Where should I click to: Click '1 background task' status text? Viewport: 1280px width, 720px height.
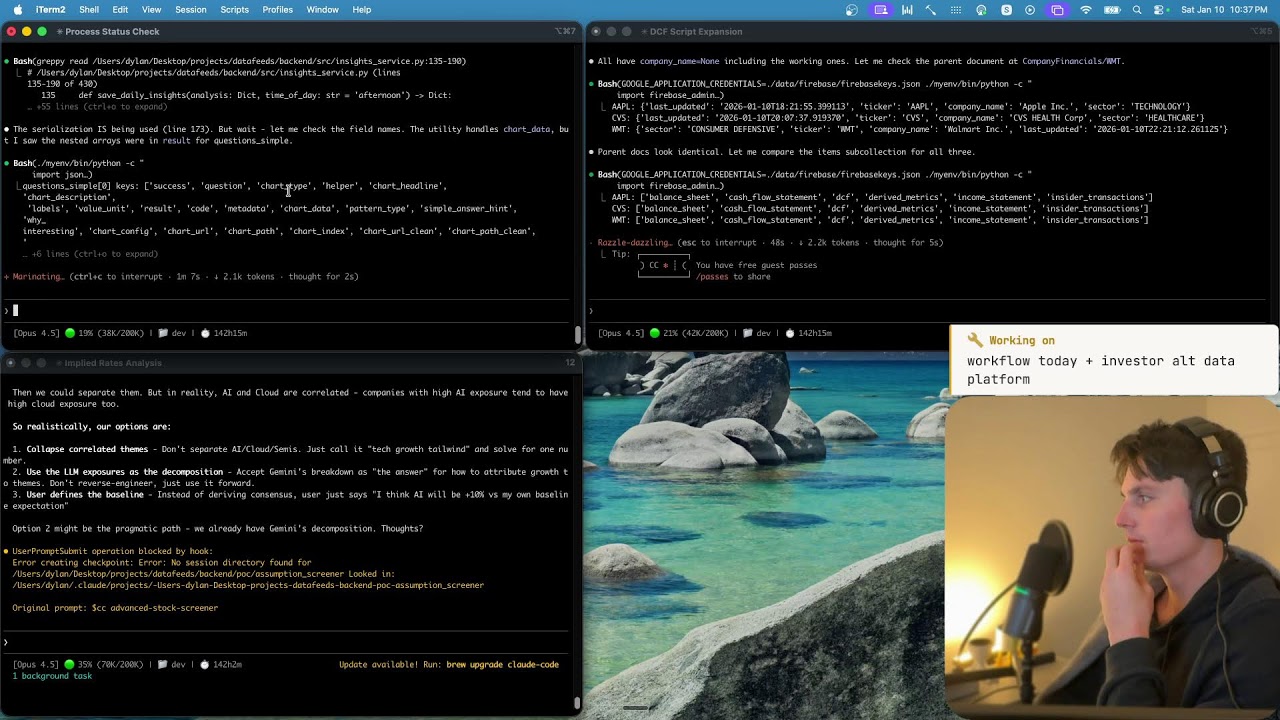pos(52,676)
